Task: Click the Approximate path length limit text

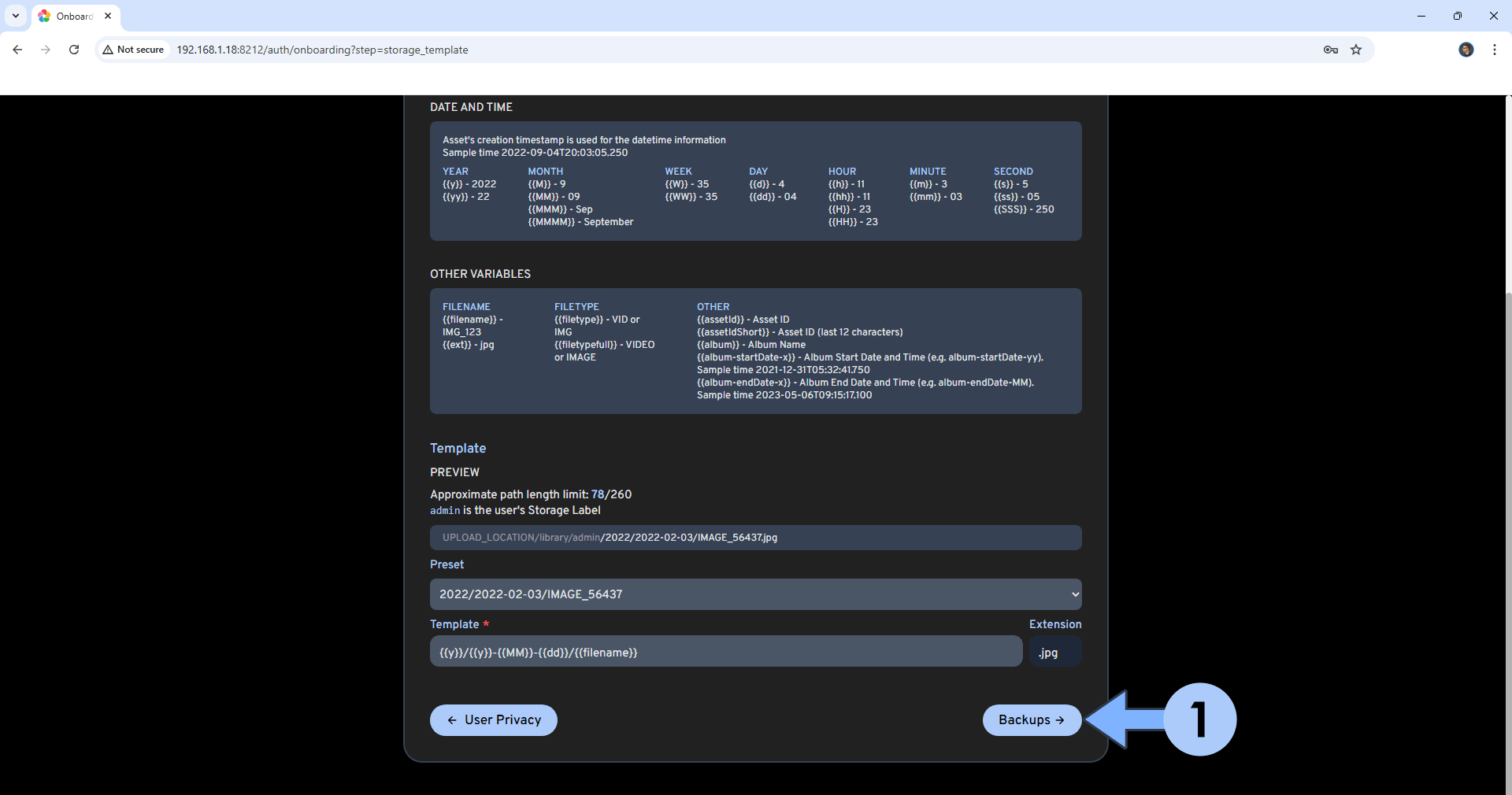Action: pos(531,494)
